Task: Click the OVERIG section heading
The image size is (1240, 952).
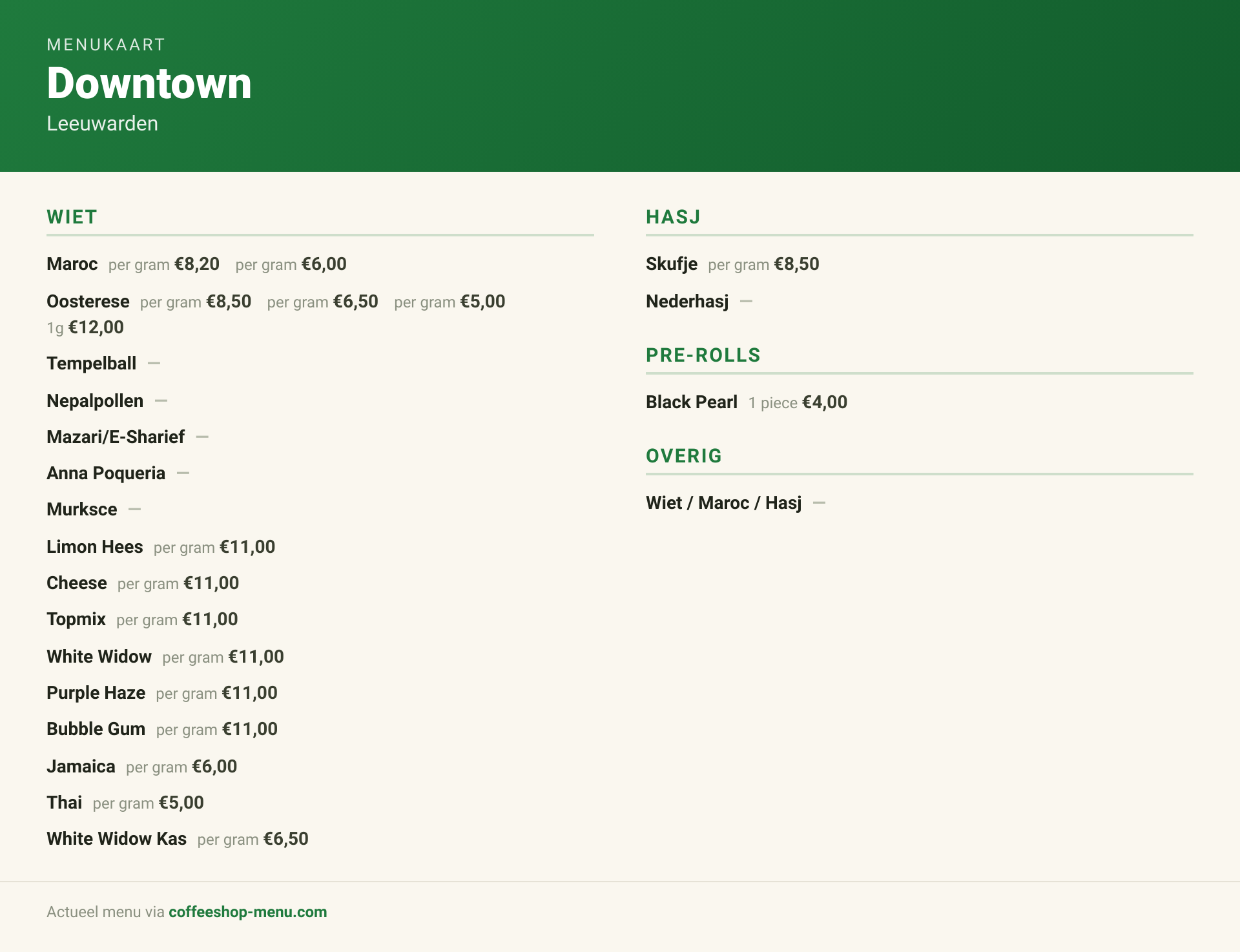Action: pyautogui.click(x=684, y=456)
